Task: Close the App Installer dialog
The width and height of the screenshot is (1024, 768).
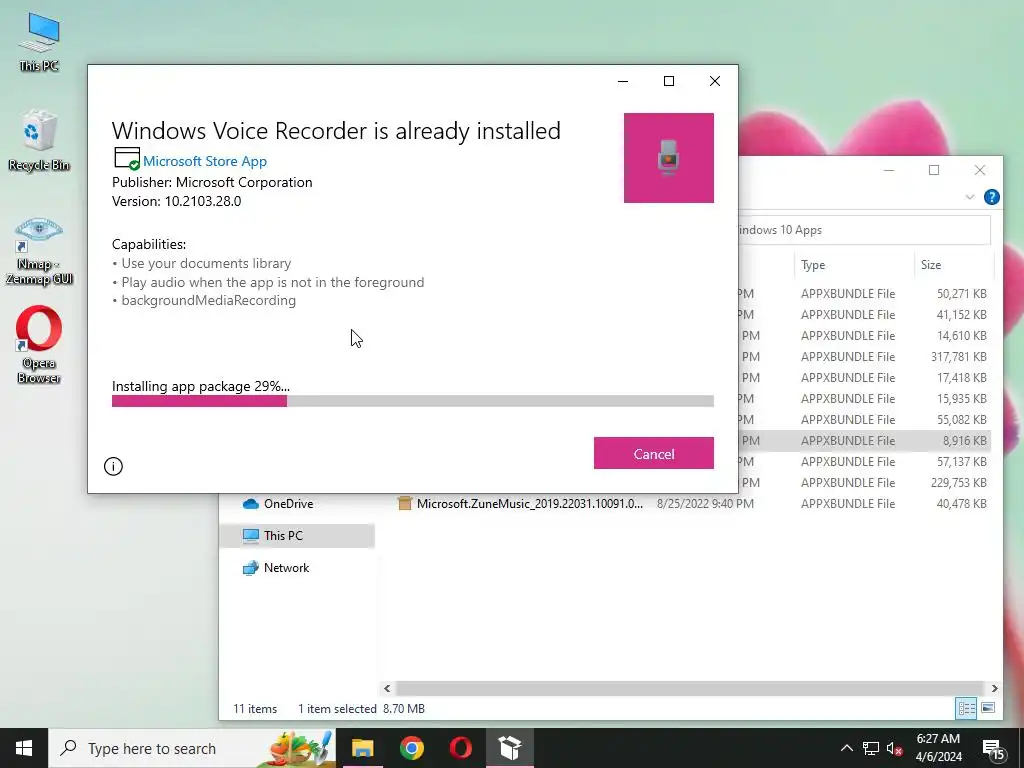Action: tap(715, 81)
